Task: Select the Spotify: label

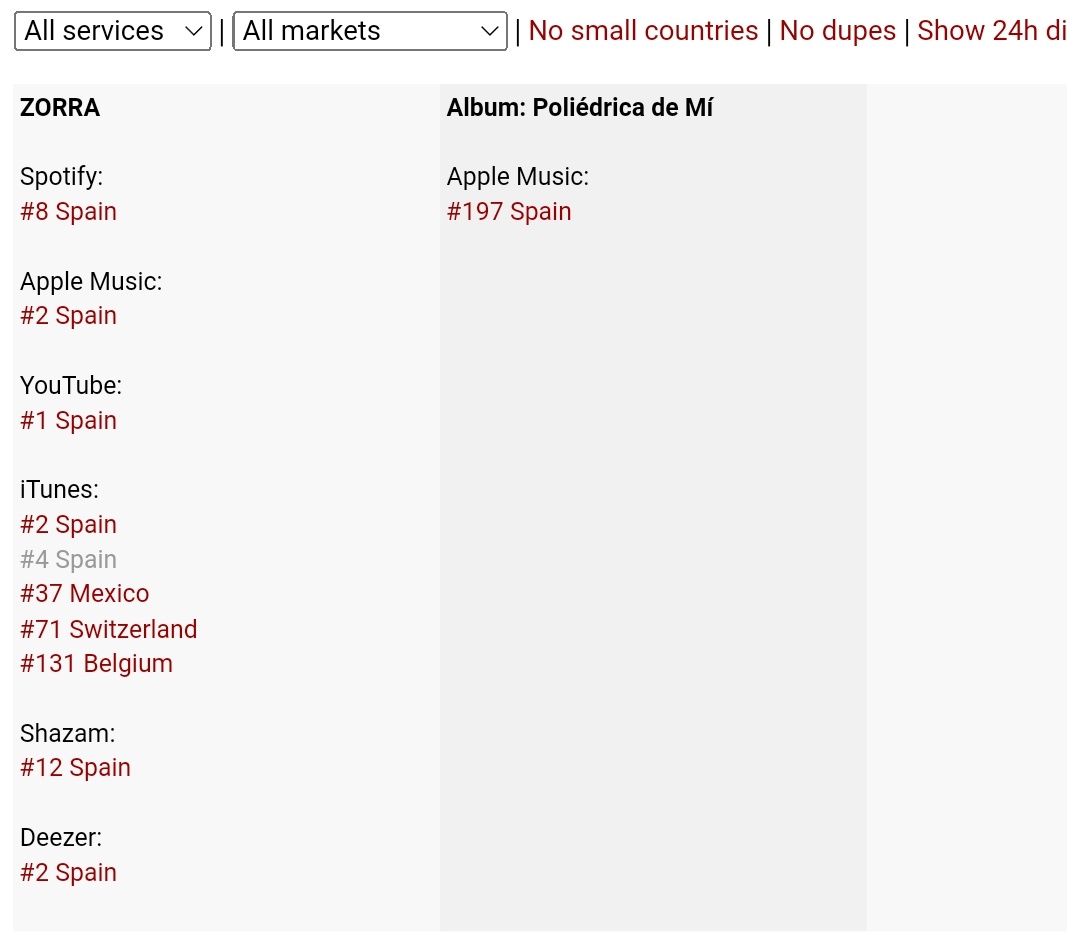Action: [x=61, y=177]
